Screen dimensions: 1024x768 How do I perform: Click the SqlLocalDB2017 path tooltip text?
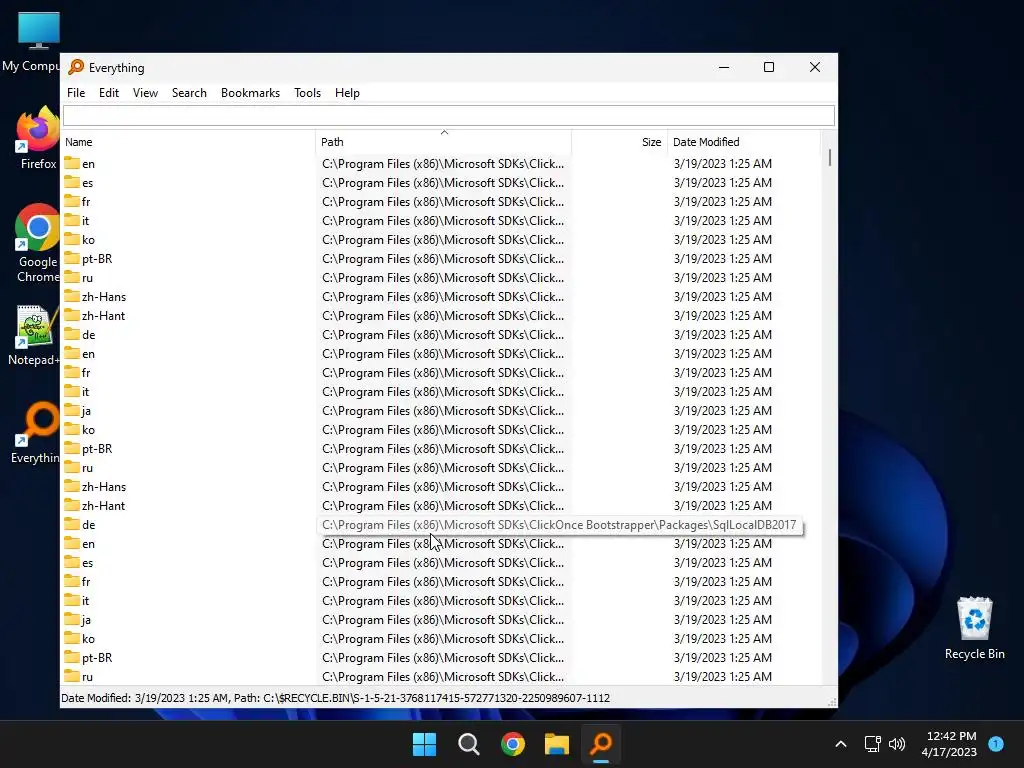[x=560, y=525]
